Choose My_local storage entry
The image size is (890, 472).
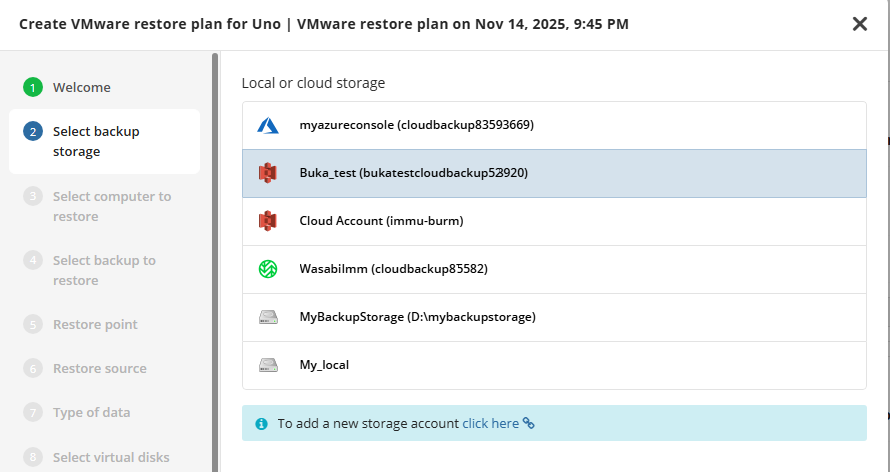click(324, 365)
